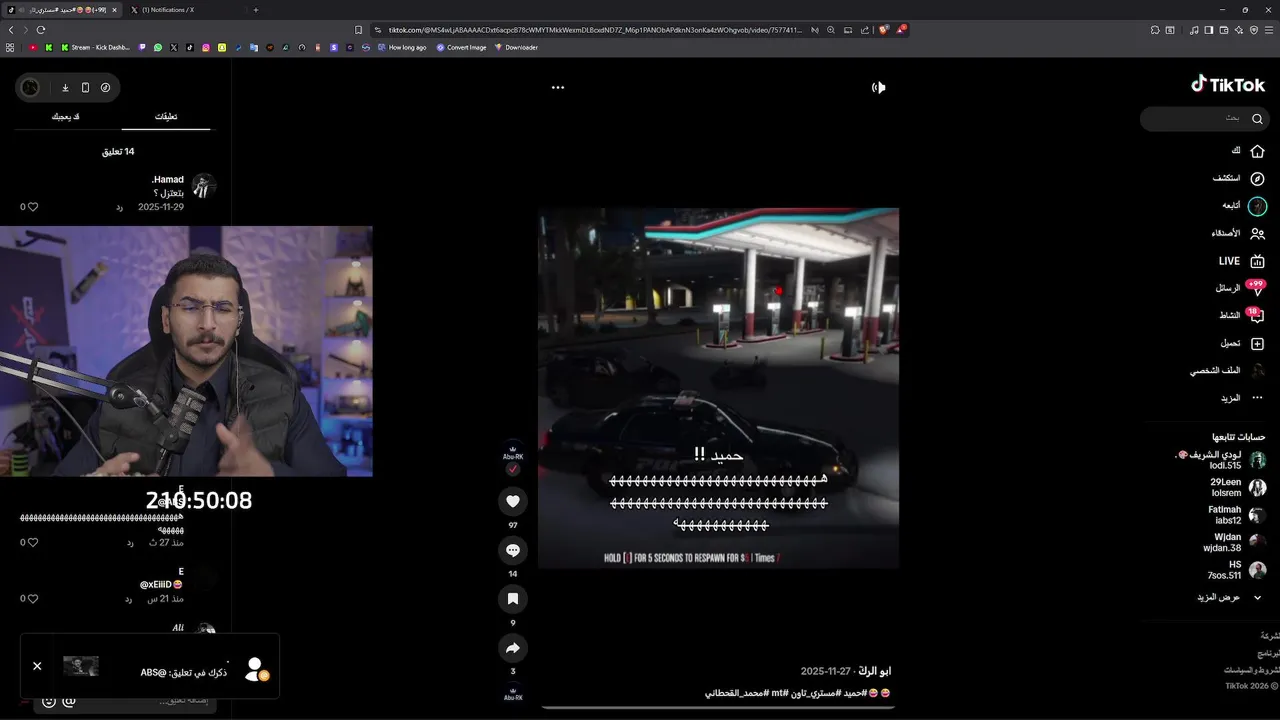The width and height of the screenshot is (1280, 720).
Task: Open LIVE section in sidebar
Action: point(1241,261)
